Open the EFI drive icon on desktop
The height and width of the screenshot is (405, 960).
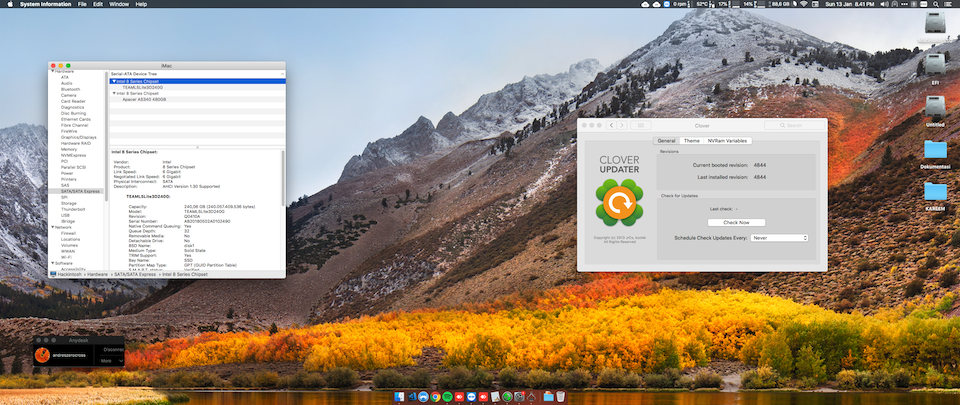click(x=935, y=63)
